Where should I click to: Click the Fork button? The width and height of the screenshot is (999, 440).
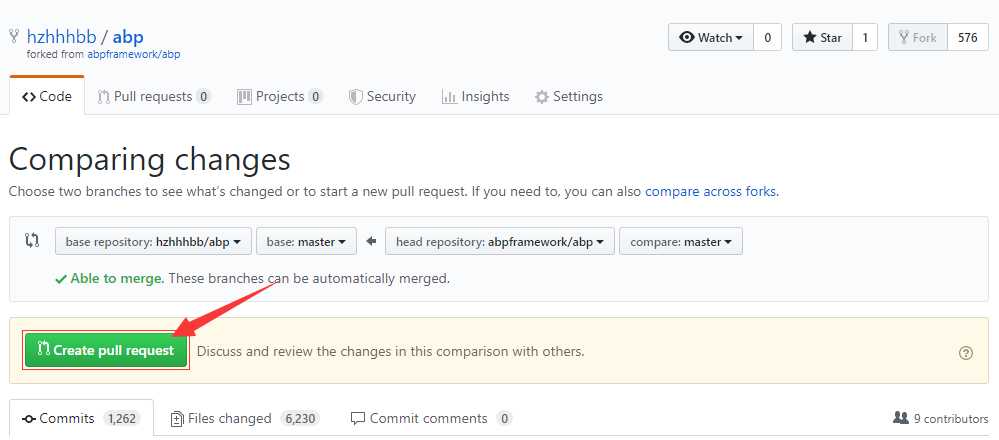pyautogui.click(x=918, y=38)
